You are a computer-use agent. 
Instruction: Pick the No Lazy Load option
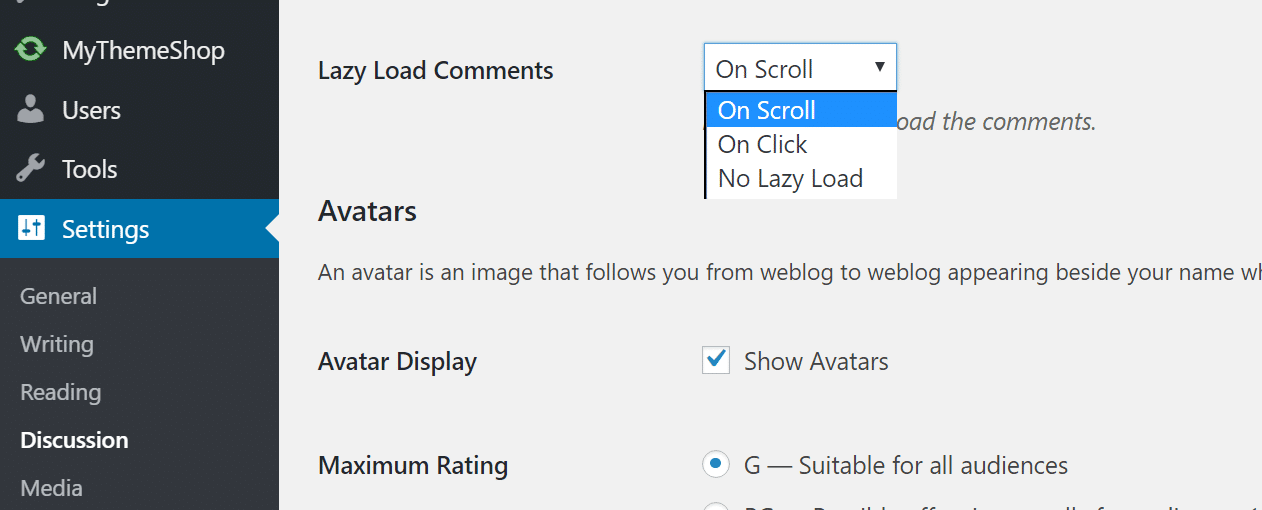pos(790,179)
